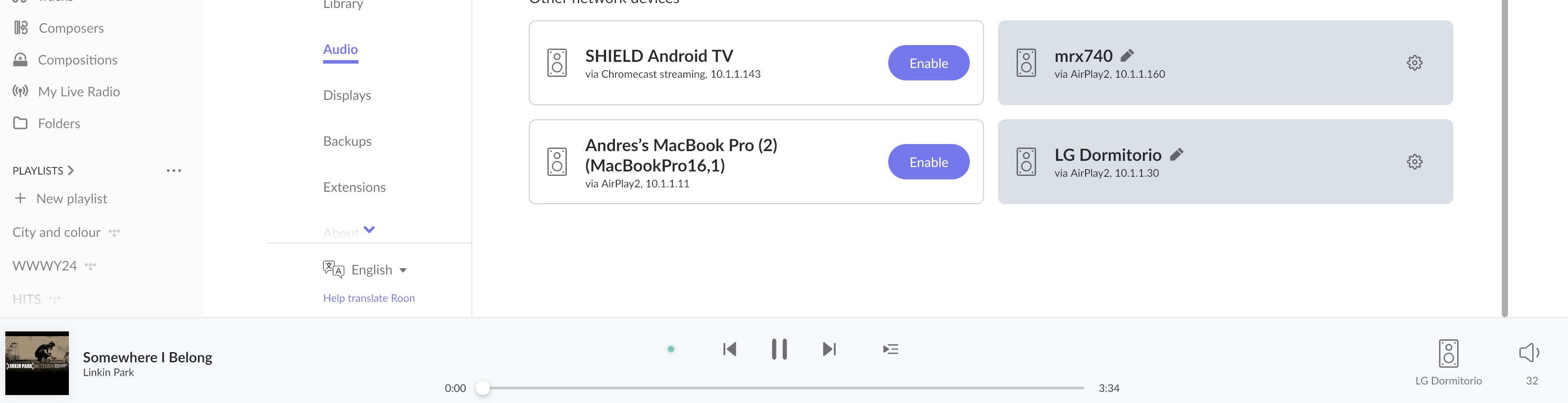The width and height of the screenshot is (1568, 403).
Task: Open settings gear for LG Dormitorio device
Action: pyautogui.click(x=1414, y=162)
